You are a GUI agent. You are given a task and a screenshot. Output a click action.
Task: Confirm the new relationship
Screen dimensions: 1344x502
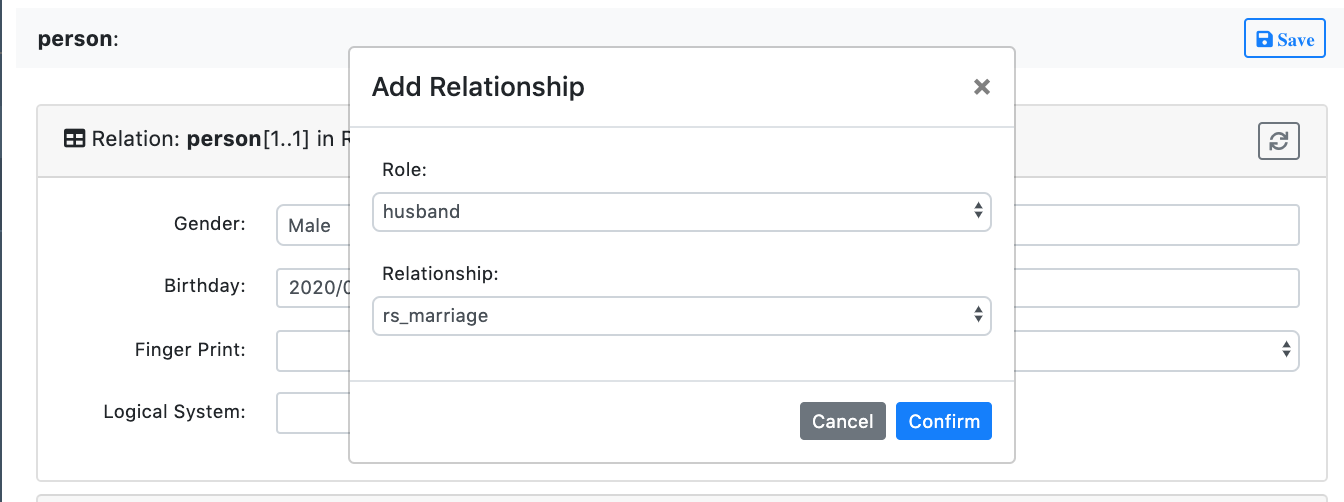[943, 421]
